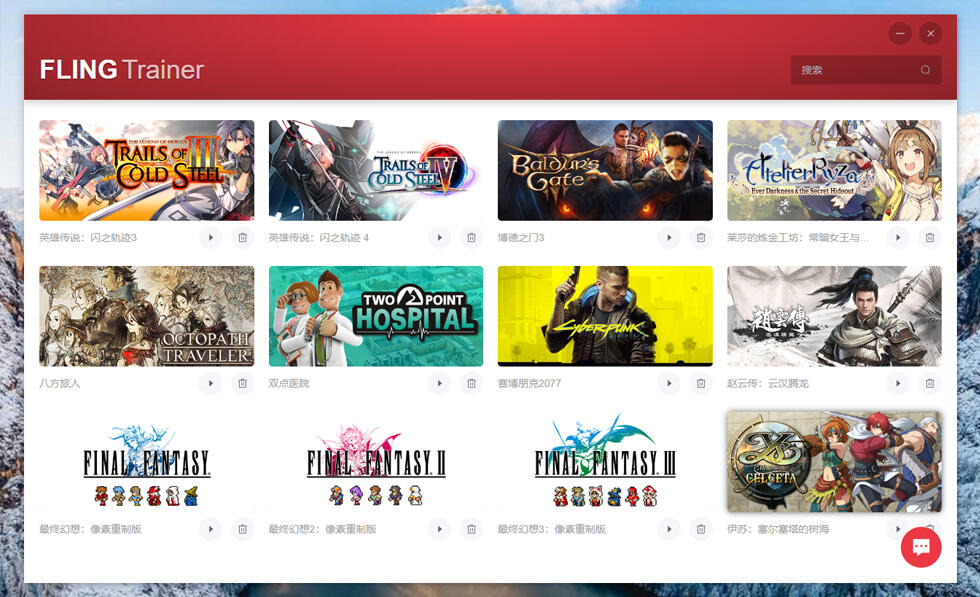Delete 赵云传：云汉腾龙 trainer
This screenshot has height=597, width=980.
click(930, 383)
